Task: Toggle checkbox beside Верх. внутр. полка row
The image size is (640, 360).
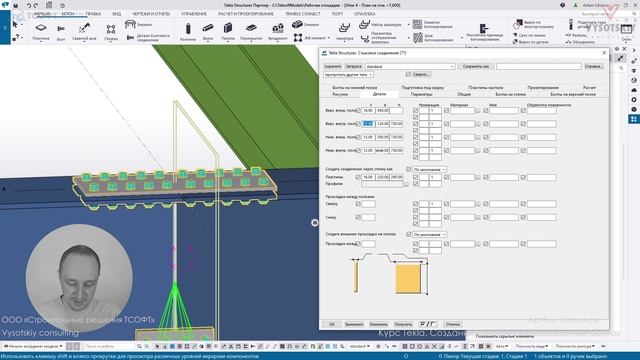Action: click(x=358, y=124)
